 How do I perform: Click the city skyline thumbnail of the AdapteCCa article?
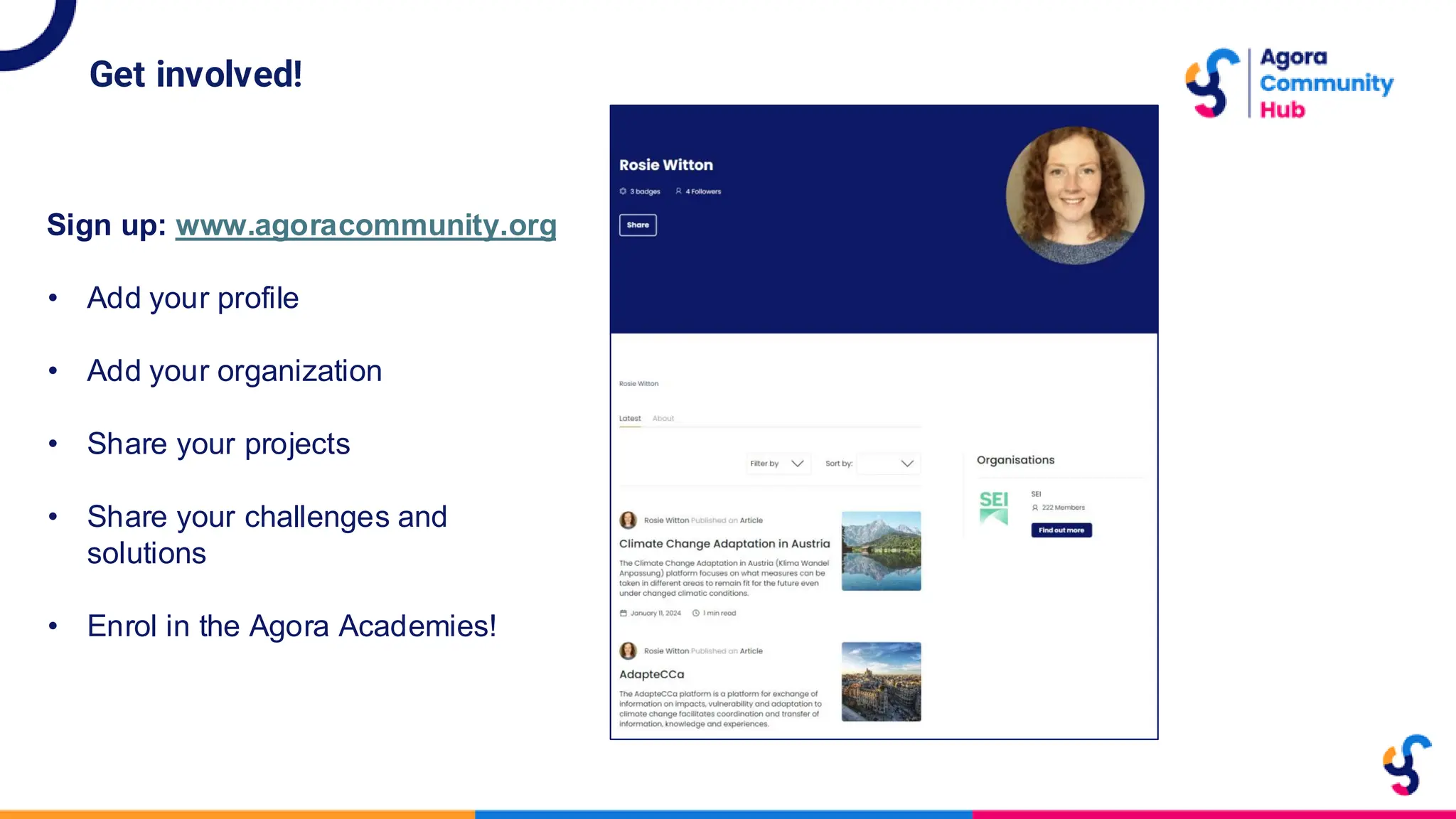point(881,682)
